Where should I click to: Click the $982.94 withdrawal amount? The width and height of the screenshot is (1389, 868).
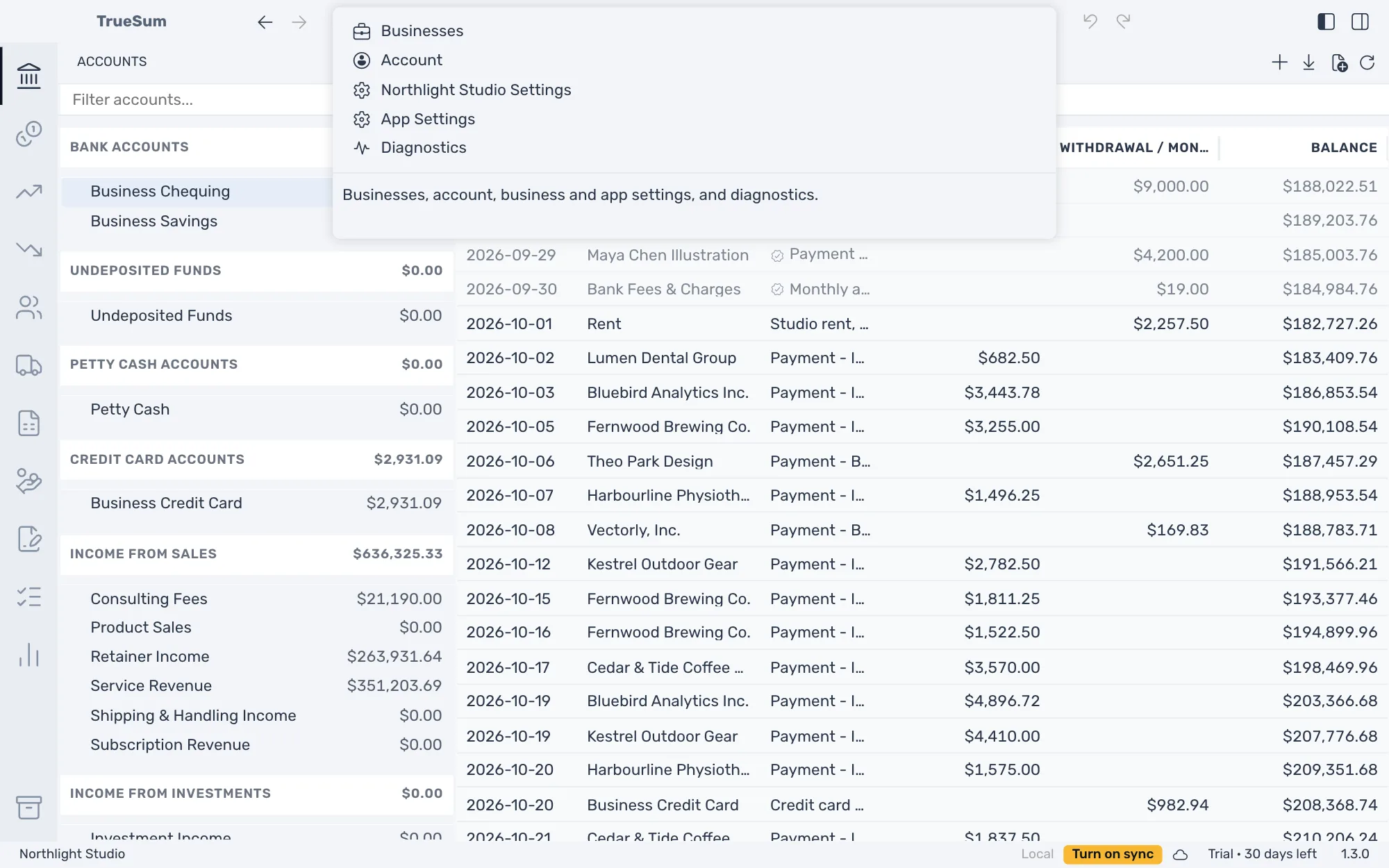pos(1177,805)
